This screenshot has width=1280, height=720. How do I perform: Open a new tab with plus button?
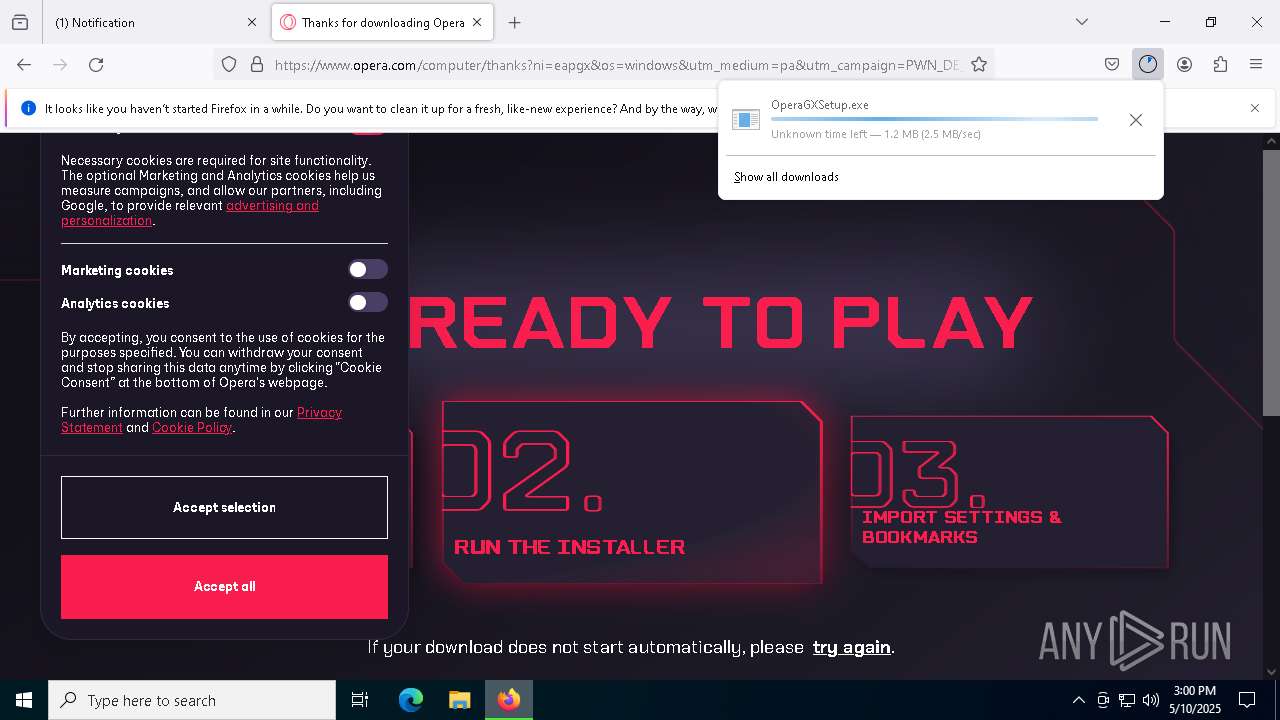point(514,22)
